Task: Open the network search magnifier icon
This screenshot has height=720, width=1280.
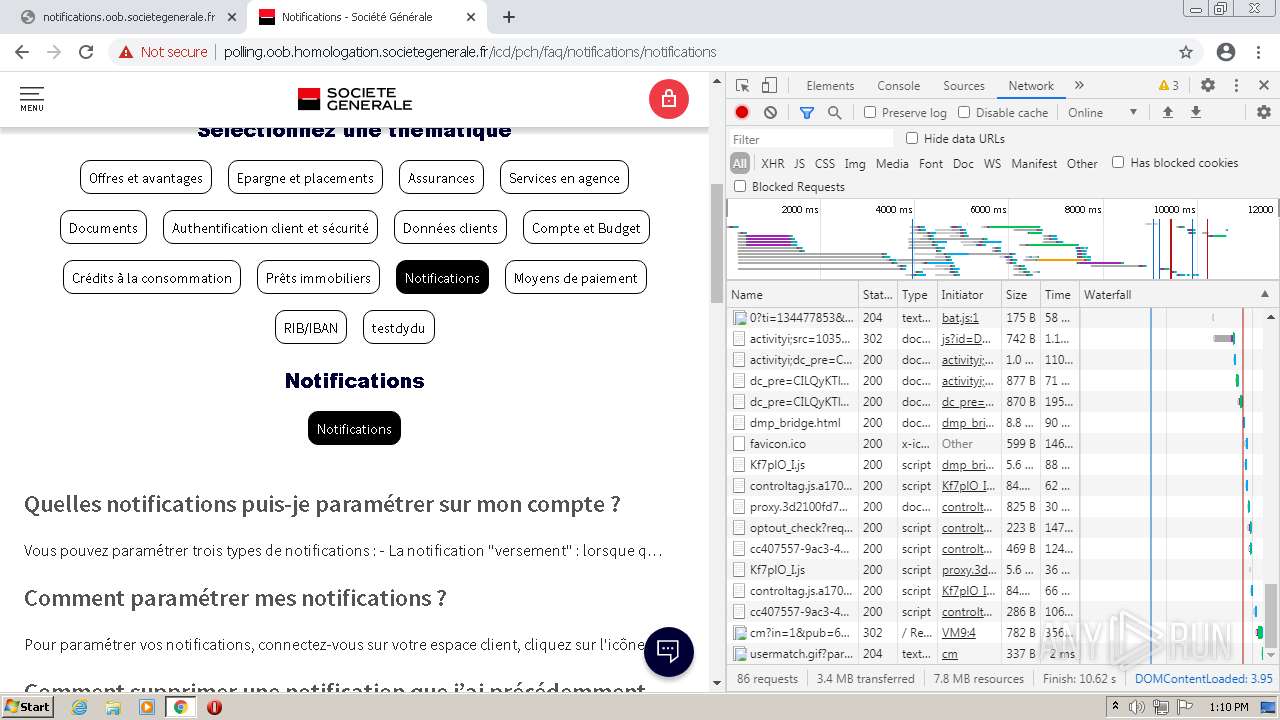Action: point(834,112)
